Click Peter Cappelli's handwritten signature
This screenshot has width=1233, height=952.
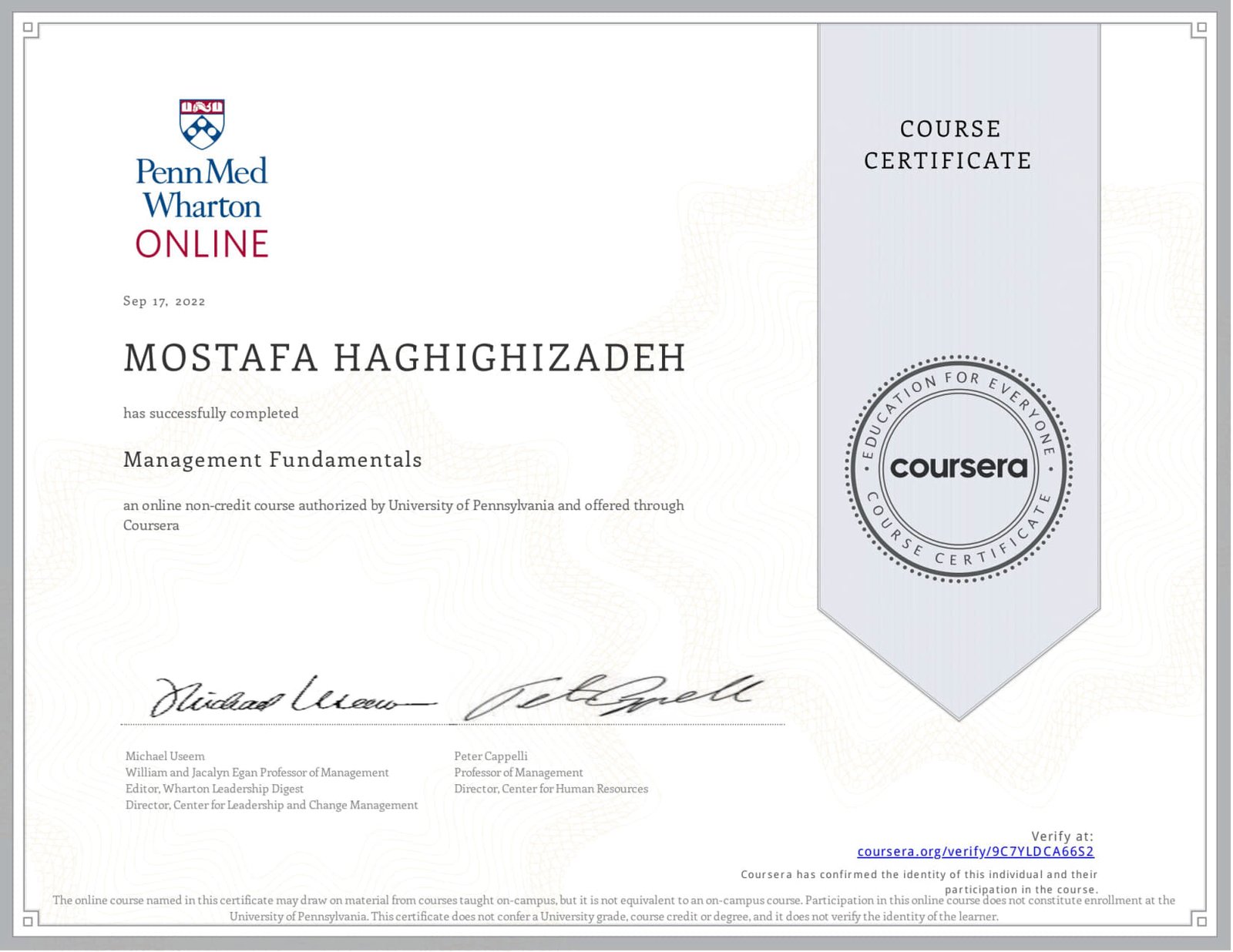coord(613,696)
